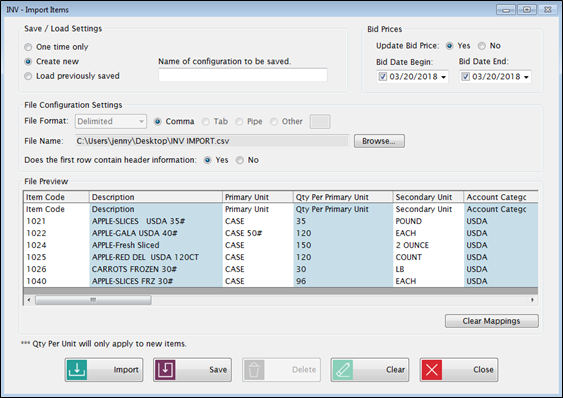Viewport: 563px width, 398px height.
Task: Click the quantity 150 cell
Action: 343,245
